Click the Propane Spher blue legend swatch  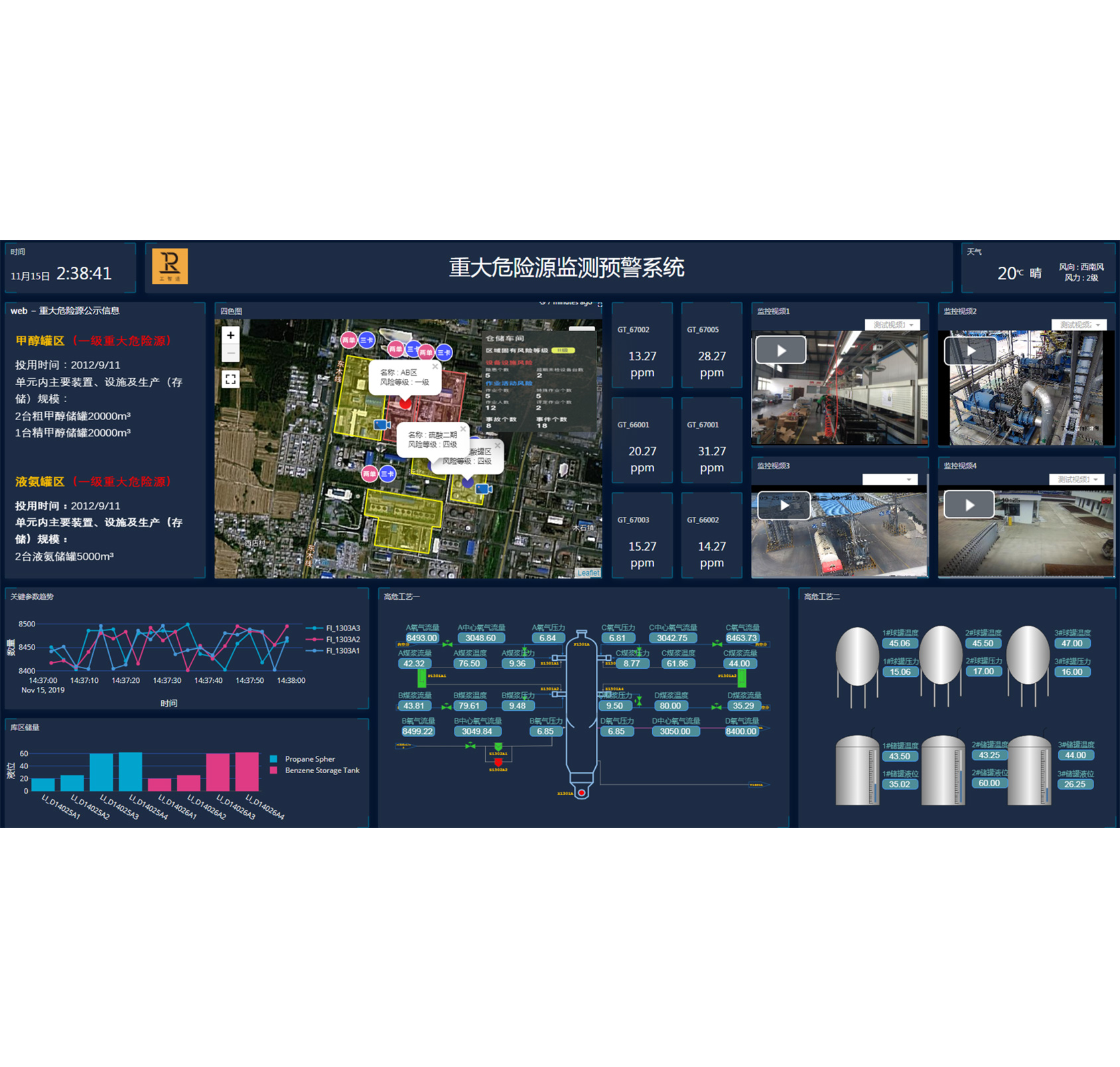pos(273,759)
